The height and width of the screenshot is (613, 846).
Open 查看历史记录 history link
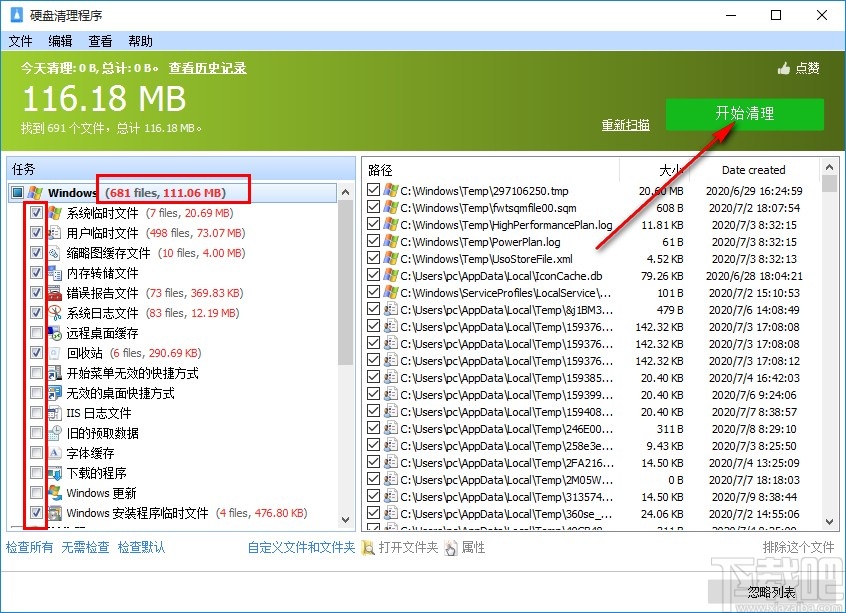[x=208, y=68]
